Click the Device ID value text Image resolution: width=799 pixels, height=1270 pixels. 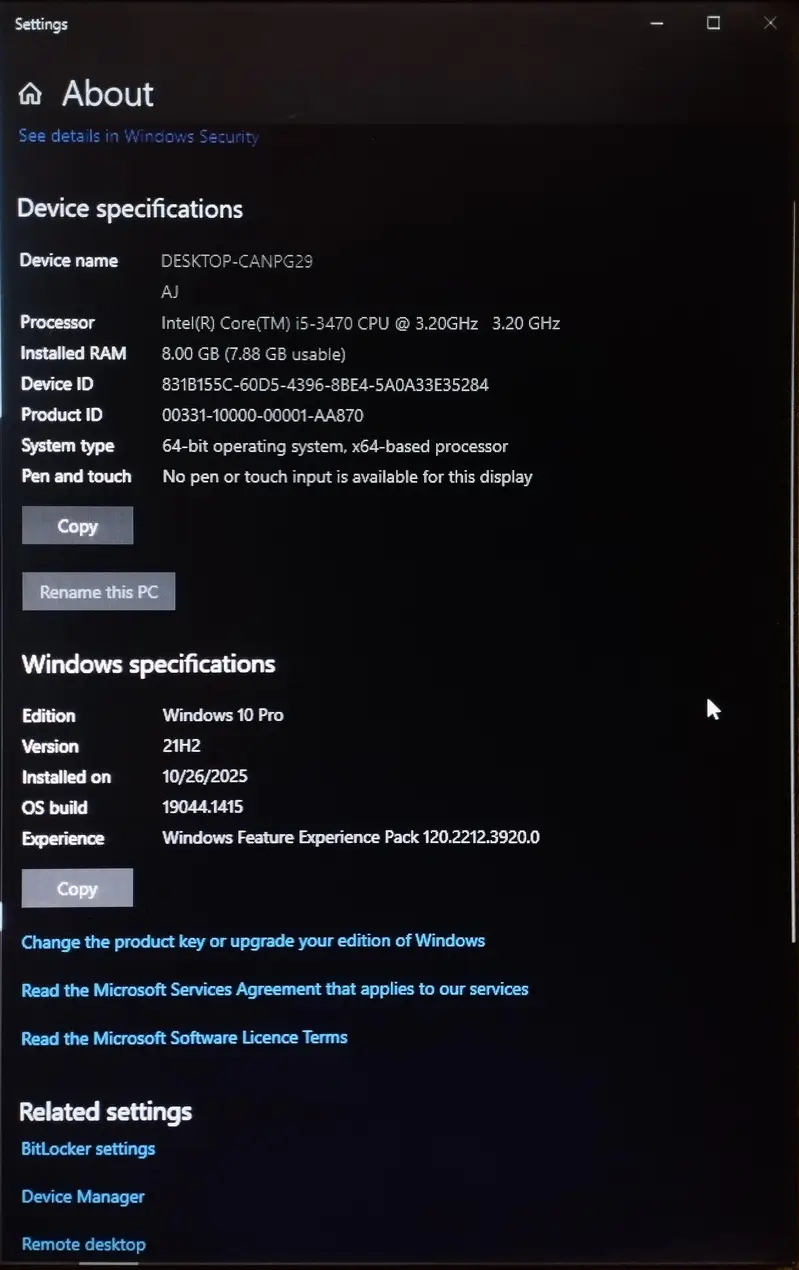[x=325, y=384]
